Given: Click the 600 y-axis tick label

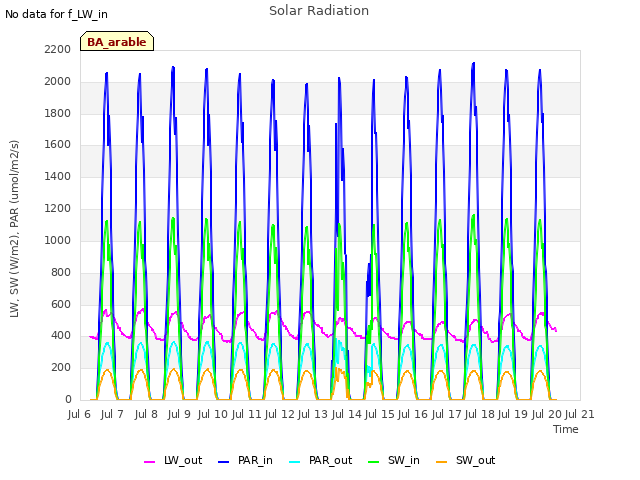Looking at the screenshot, I should (61, 304).
